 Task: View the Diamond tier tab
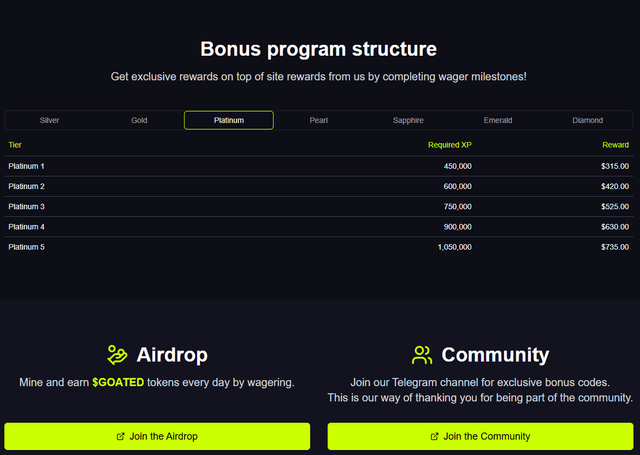[587, 120]
